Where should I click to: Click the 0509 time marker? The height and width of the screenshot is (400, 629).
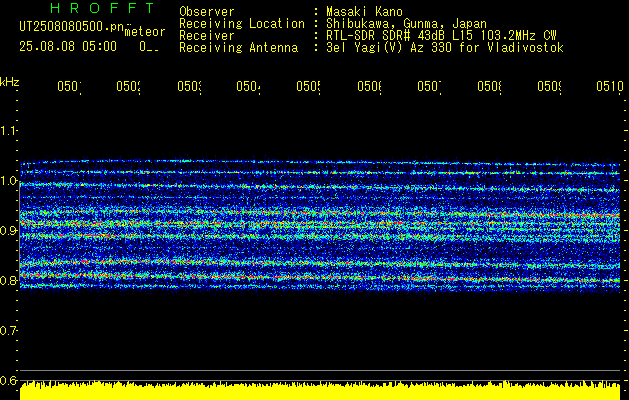click(x=550, y=86)
